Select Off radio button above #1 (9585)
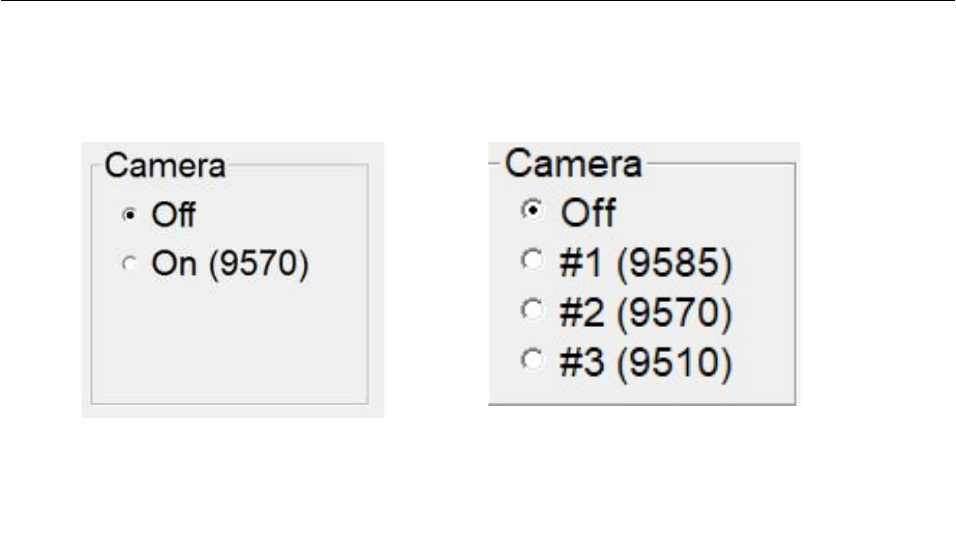Image resolution: width=956 pixels, height=560 pixels. tap(535, 210)
